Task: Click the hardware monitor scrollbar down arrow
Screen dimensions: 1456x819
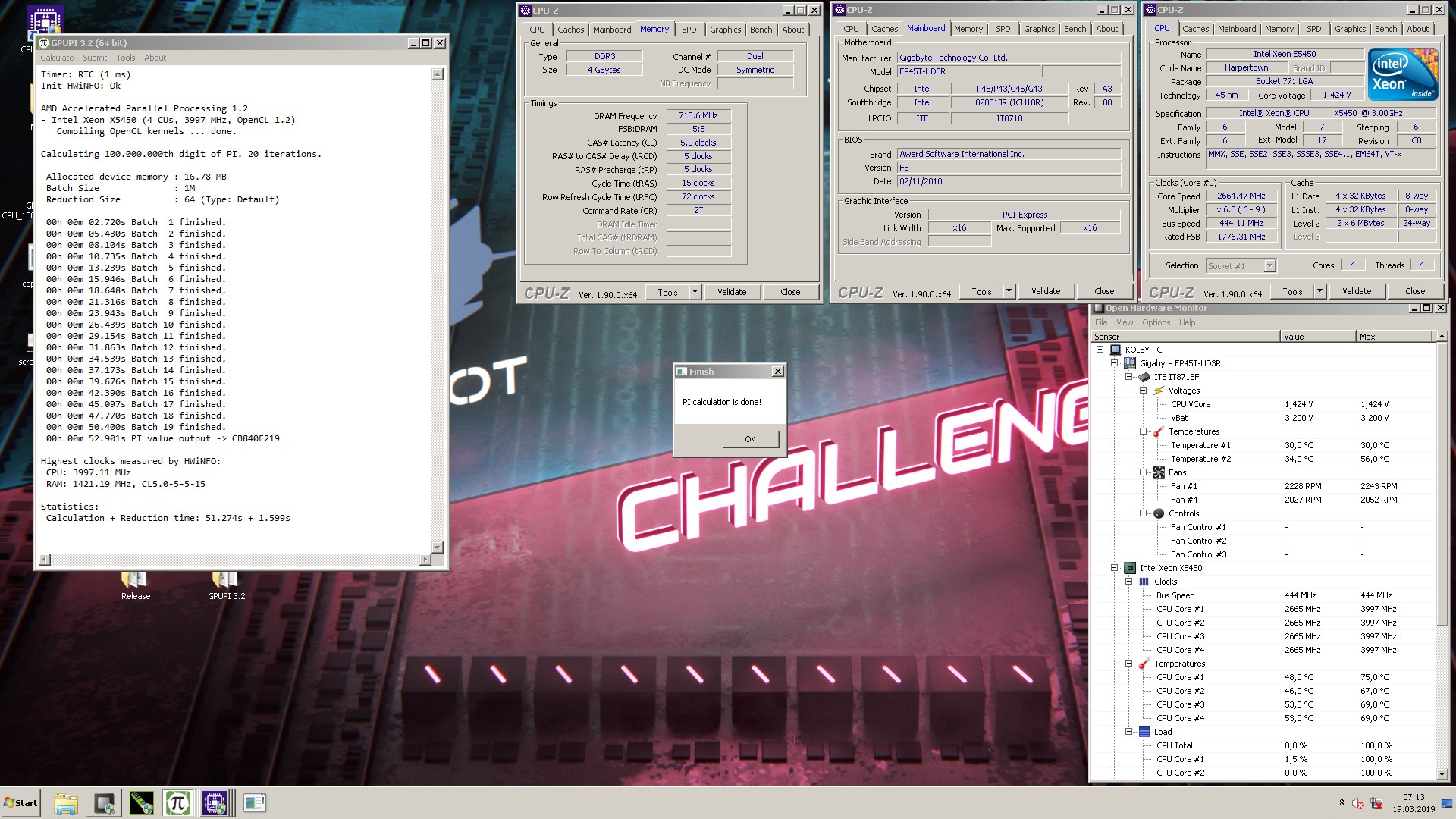Action: (1442, 774)
